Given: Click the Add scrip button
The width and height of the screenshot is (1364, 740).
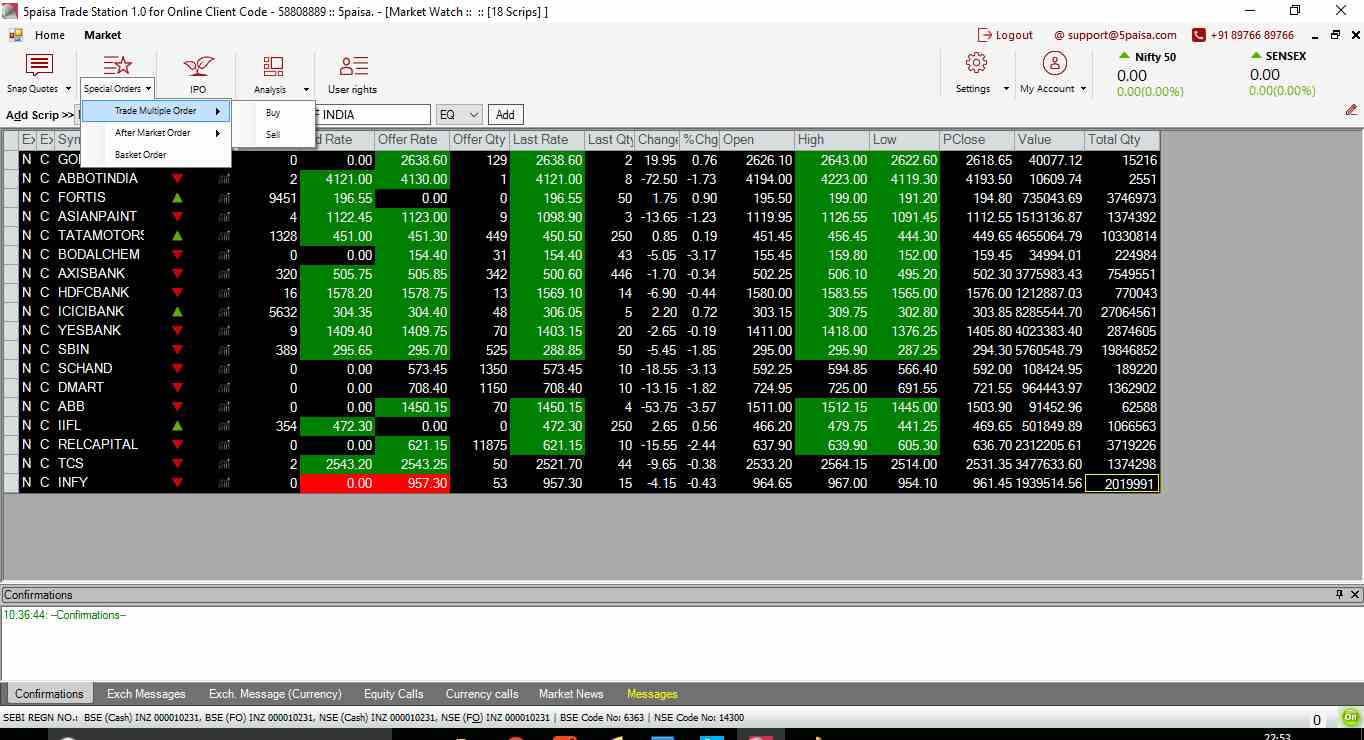Looking at the screenshot, I should coord(506,115).
